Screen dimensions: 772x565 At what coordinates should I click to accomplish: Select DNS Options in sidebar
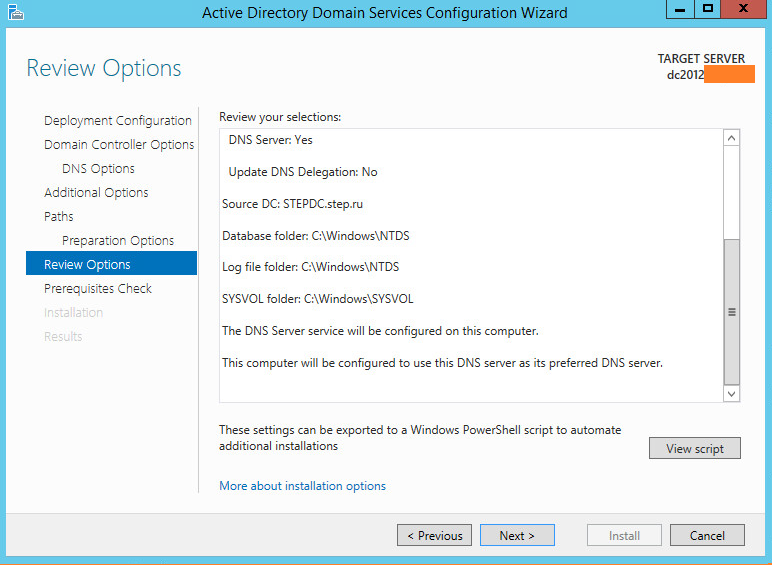coord(98,168)
